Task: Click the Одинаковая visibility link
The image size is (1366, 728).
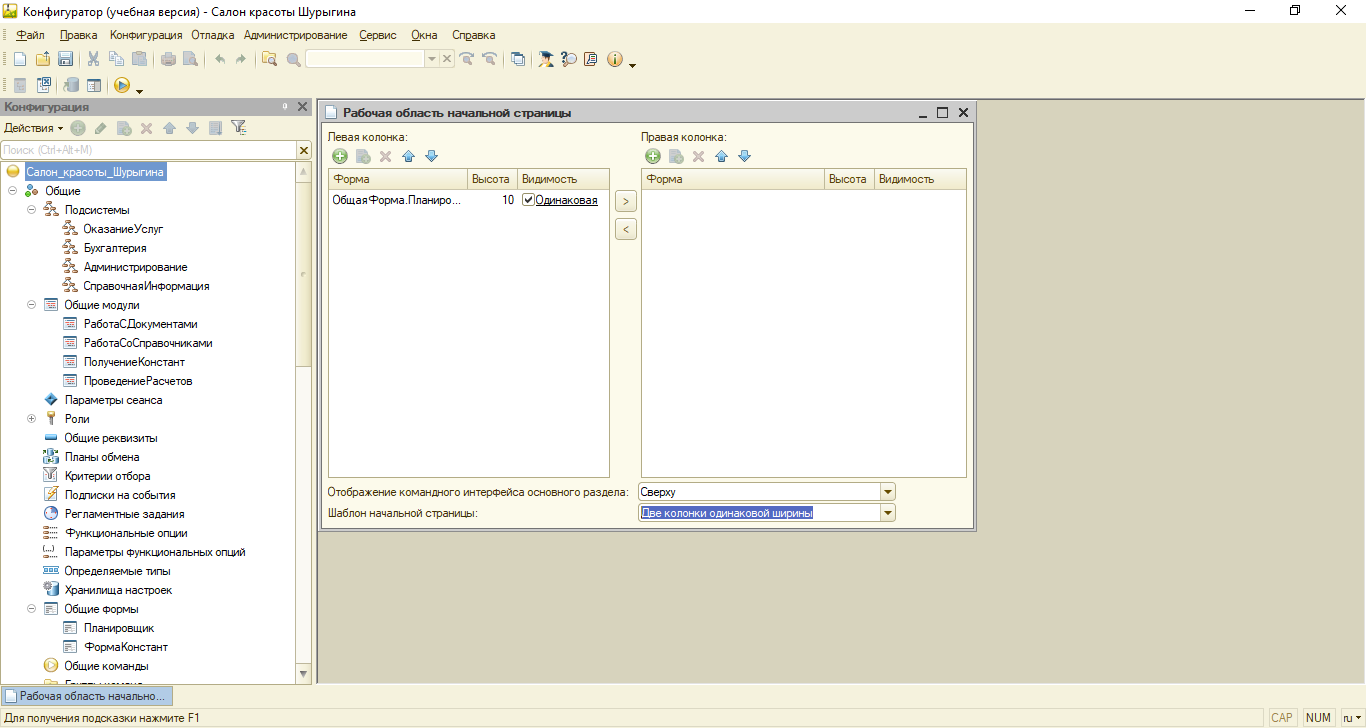Action: (x=567, y=200)
